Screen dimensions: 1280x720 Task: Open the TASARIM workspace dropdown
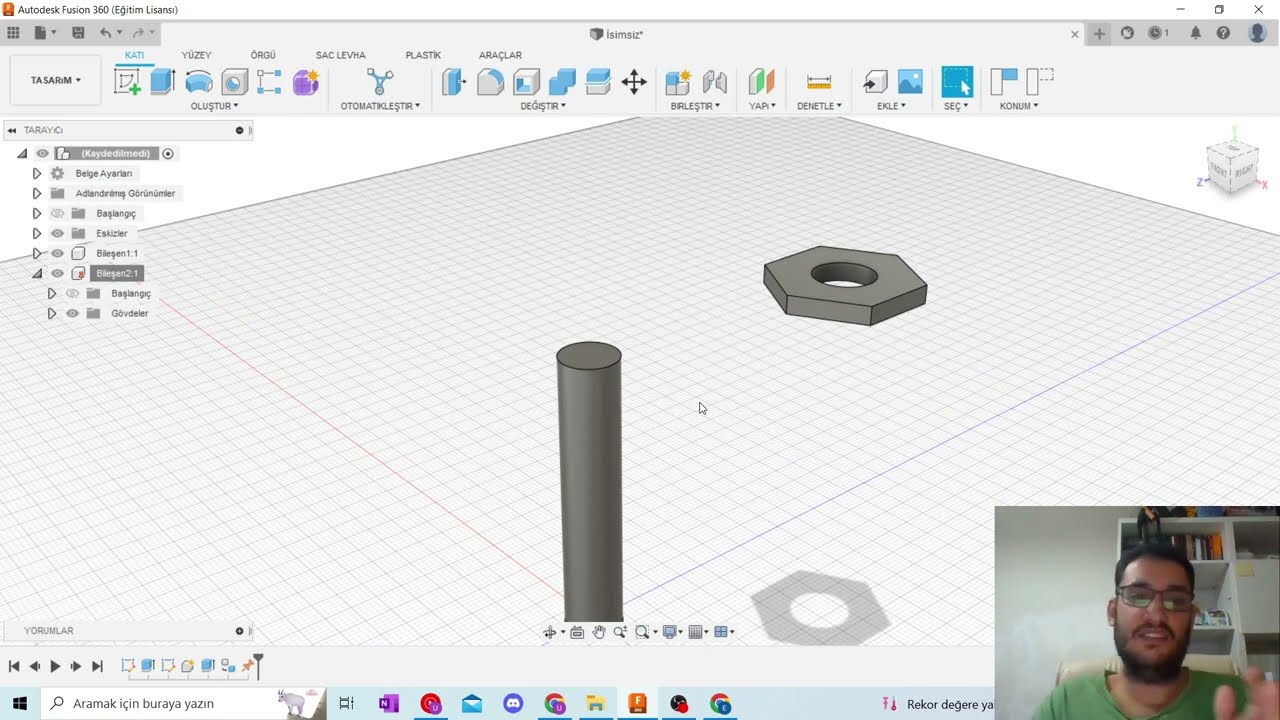pos(55,80)
